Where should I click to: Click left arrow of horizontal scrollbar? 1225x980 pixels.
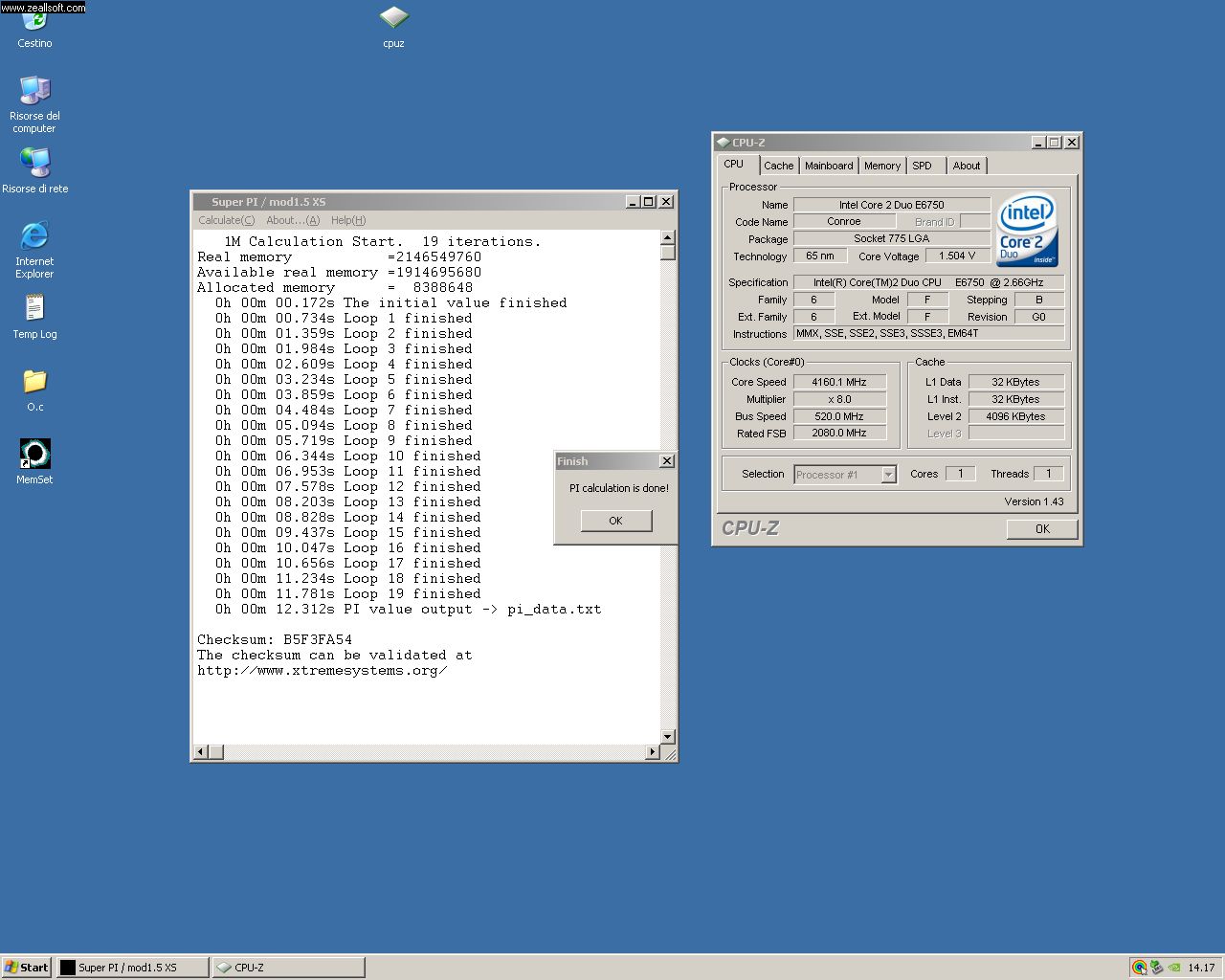tap(201, 752)
